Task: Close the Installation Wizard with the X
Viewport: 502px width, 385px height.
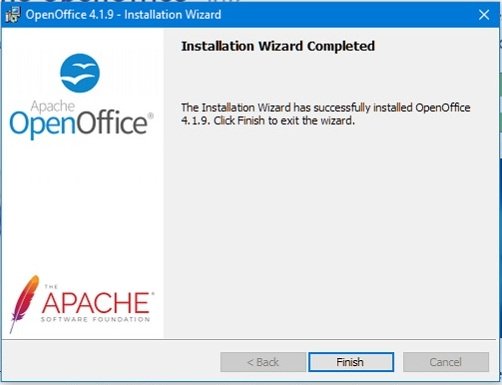Action: (484, 15)
